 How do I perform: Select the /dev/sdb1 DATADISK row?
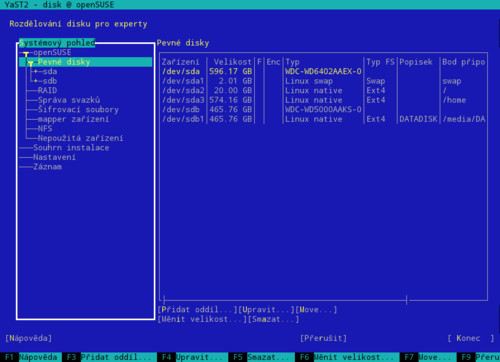coord(323,119)
